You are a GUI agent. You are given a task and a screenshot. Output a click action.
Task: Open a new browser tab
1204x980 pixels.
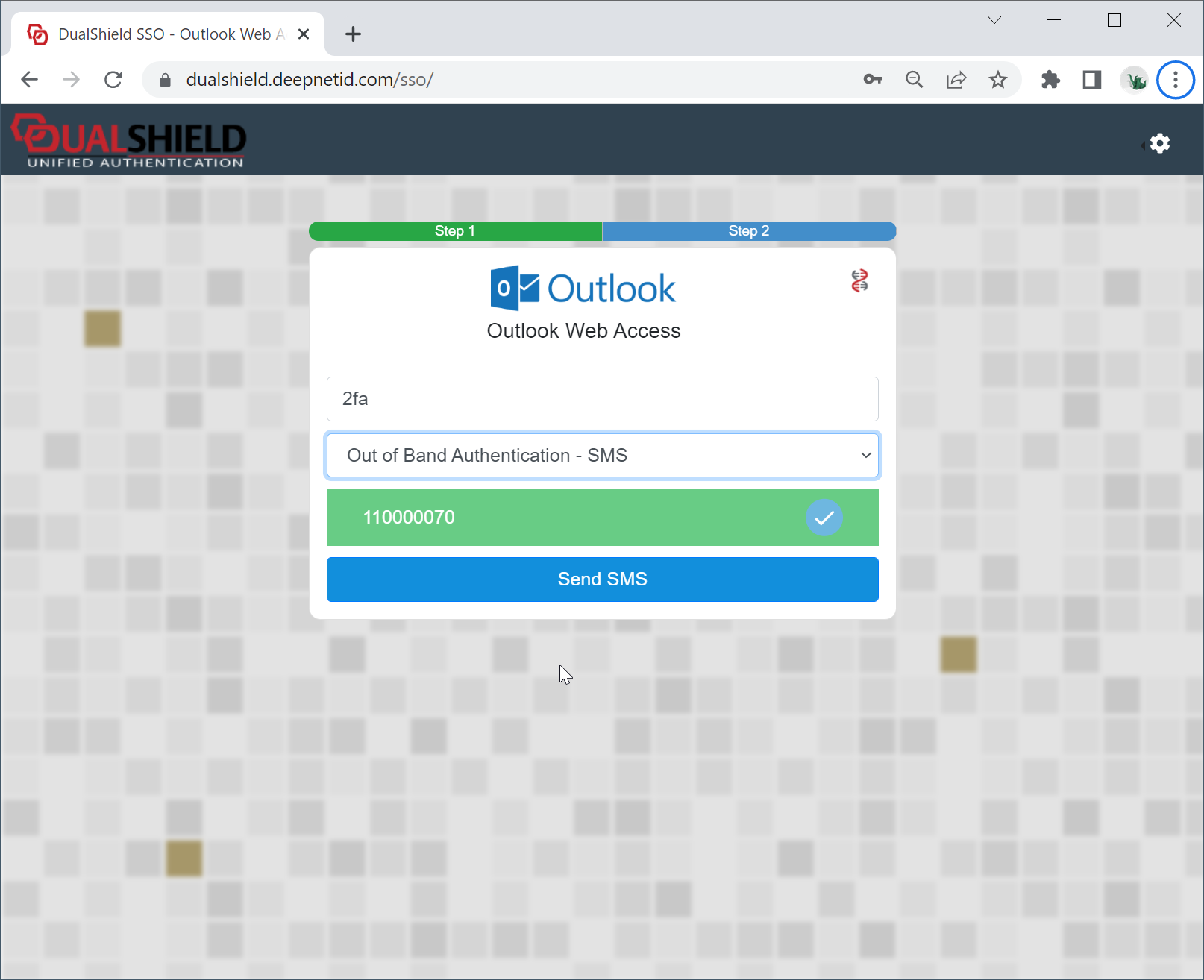353,34
